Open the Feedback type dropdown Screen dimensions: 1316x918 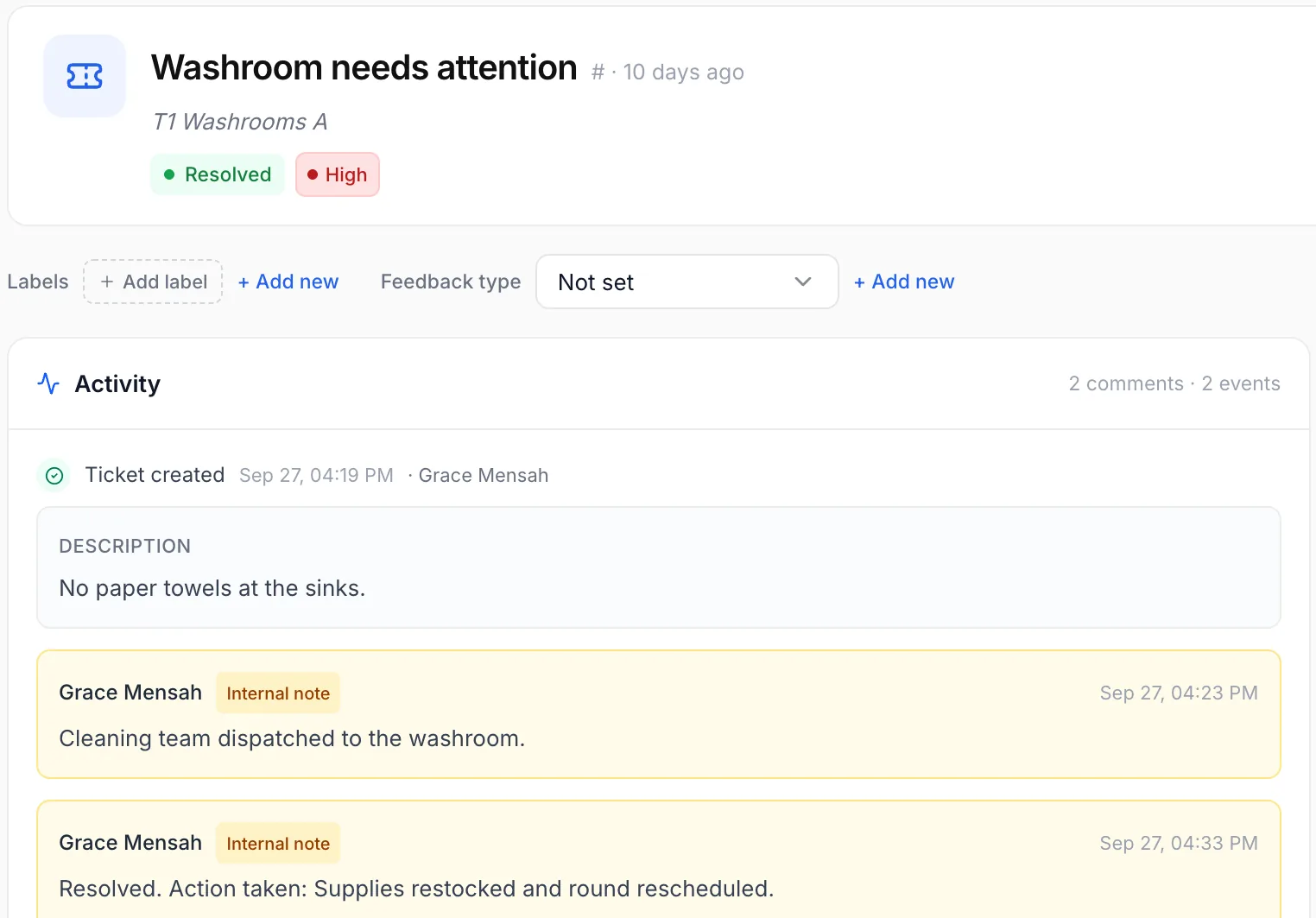click(x=687, y=282)
